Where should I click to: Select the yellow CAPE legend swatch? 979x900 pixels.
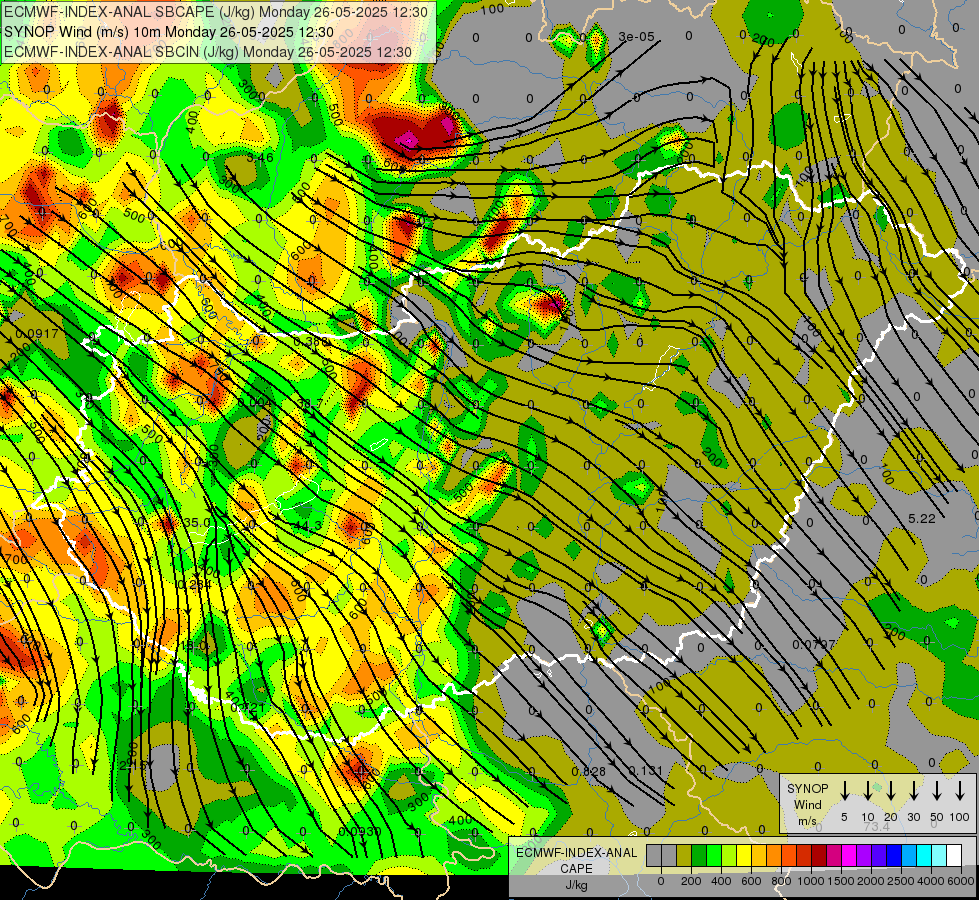[x=744, y=855]
